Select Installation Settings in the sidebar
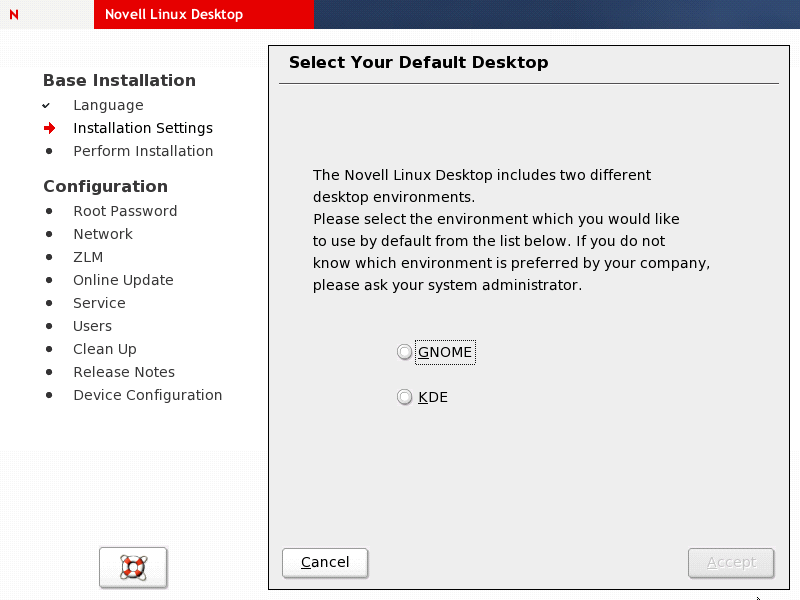Image resolution: width=800 pixels, height=600 pixels. (x=143, y=128)
